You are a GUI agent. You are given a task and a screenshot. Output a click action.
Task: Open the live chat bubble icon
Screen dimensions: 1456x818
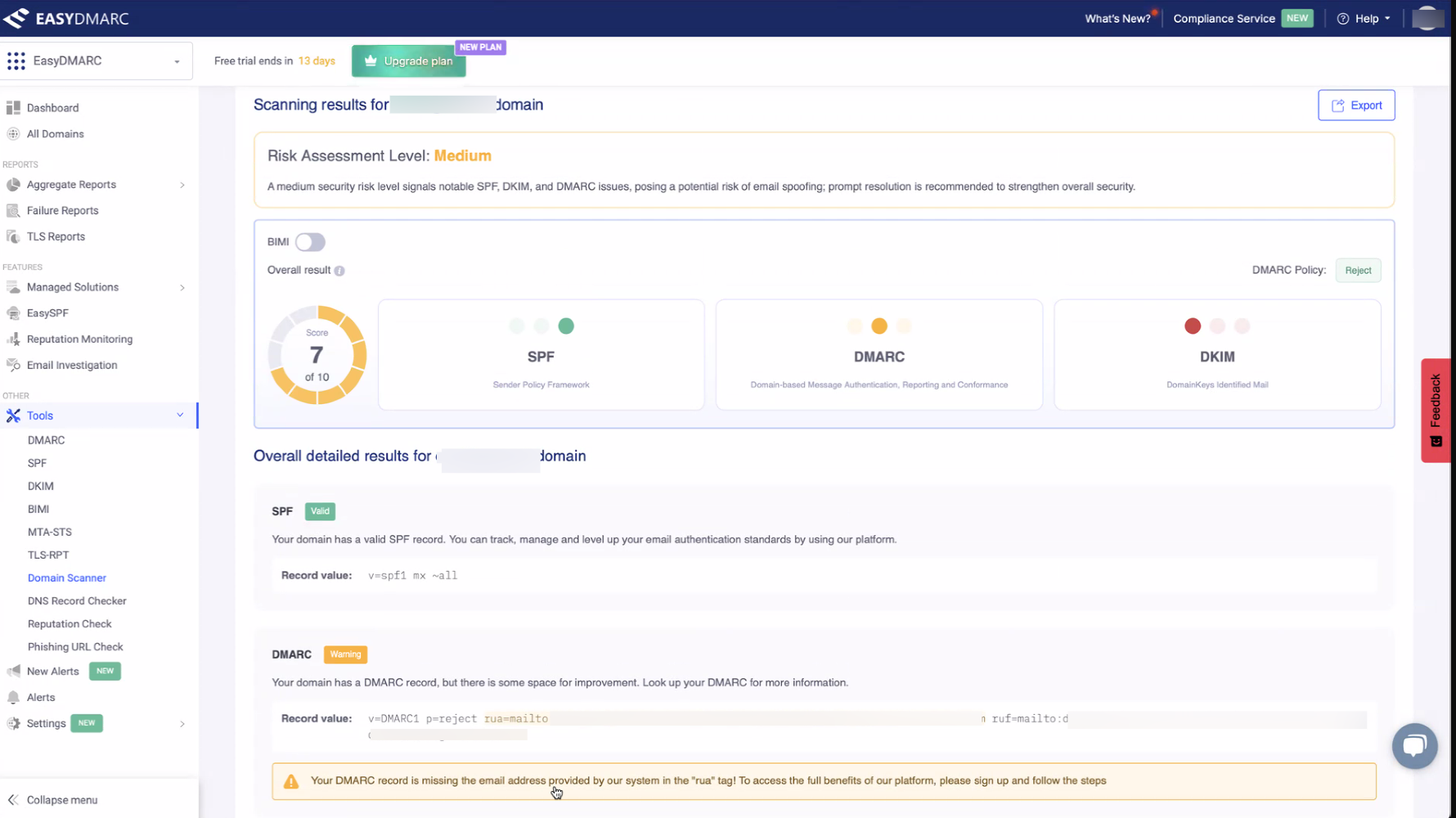point(1414,745)
